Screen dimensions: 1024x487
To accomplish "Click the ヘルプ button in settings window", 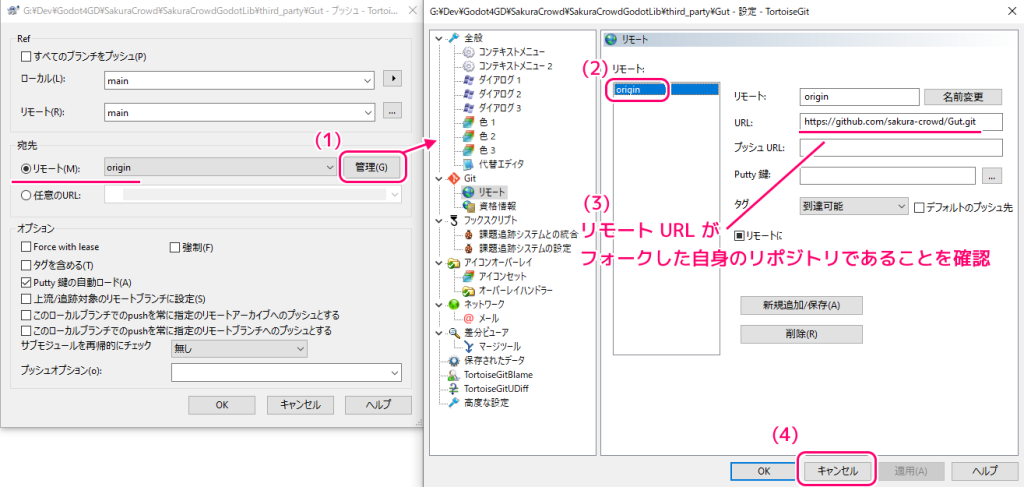I will point(985,471).
